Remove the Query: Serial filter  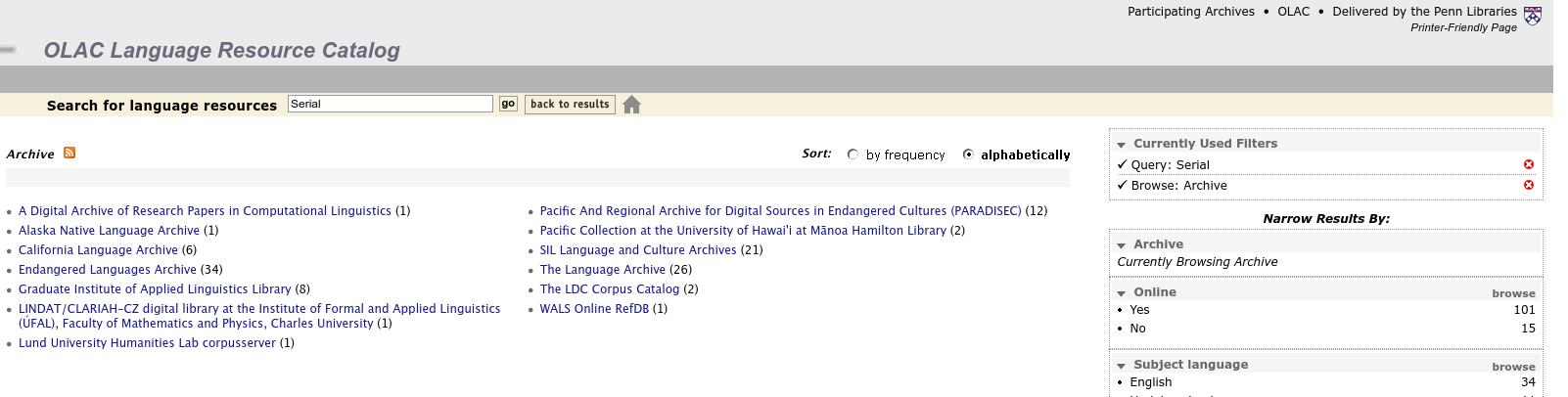pyautogui.click(x=1529, y=164)
